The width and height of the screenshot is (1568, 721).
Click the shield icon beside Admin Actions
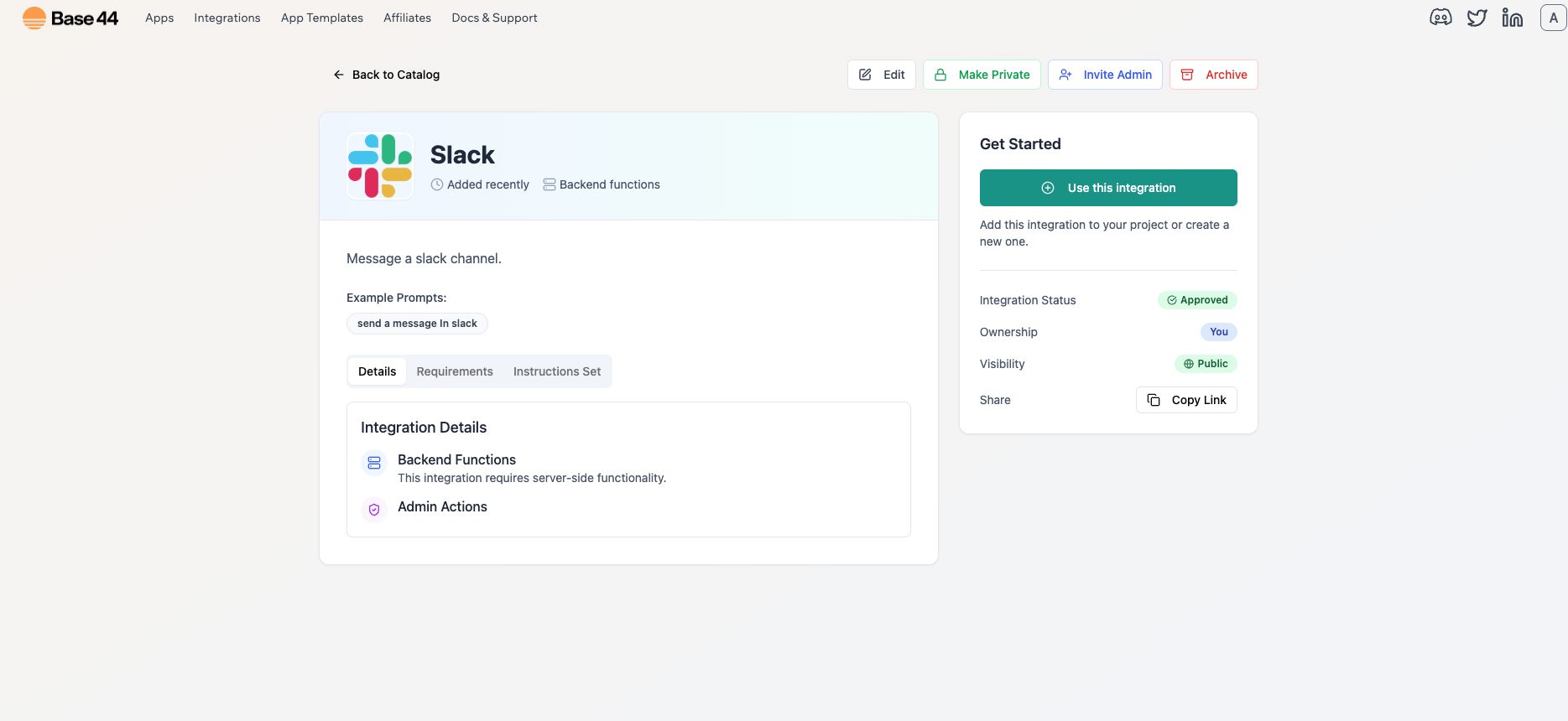click(374, 509)
